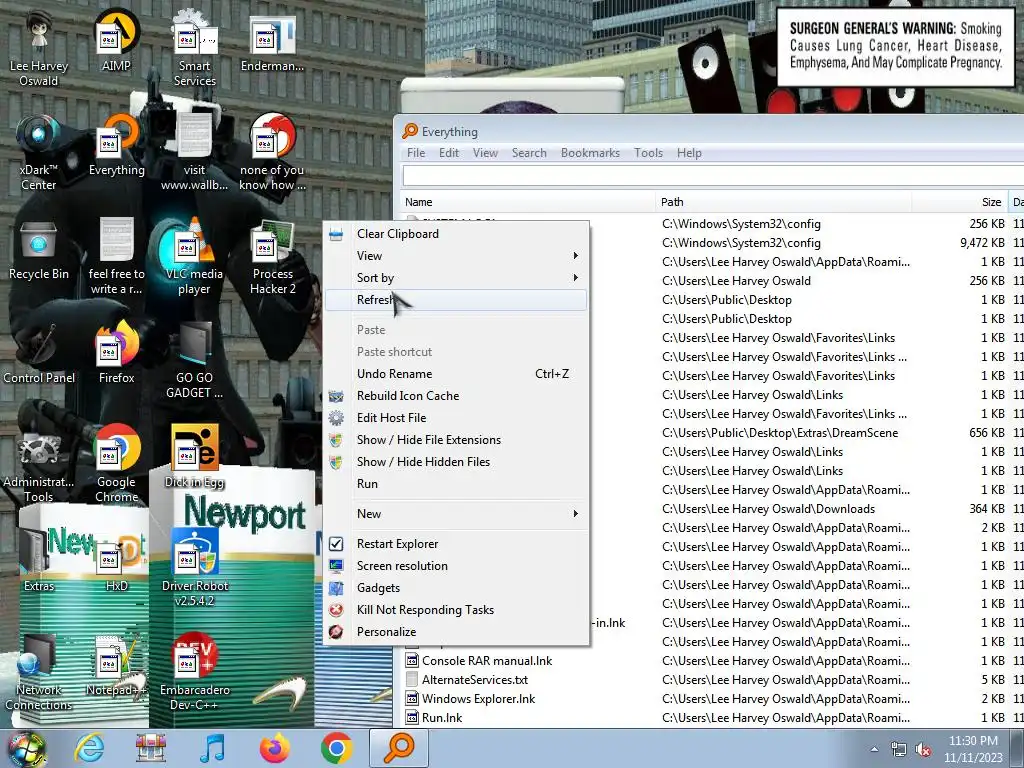1024x768 pixels.
Task: Select the GO GO GADGET desktop icon
Action: pyautogui.click(x=195, y=359)
